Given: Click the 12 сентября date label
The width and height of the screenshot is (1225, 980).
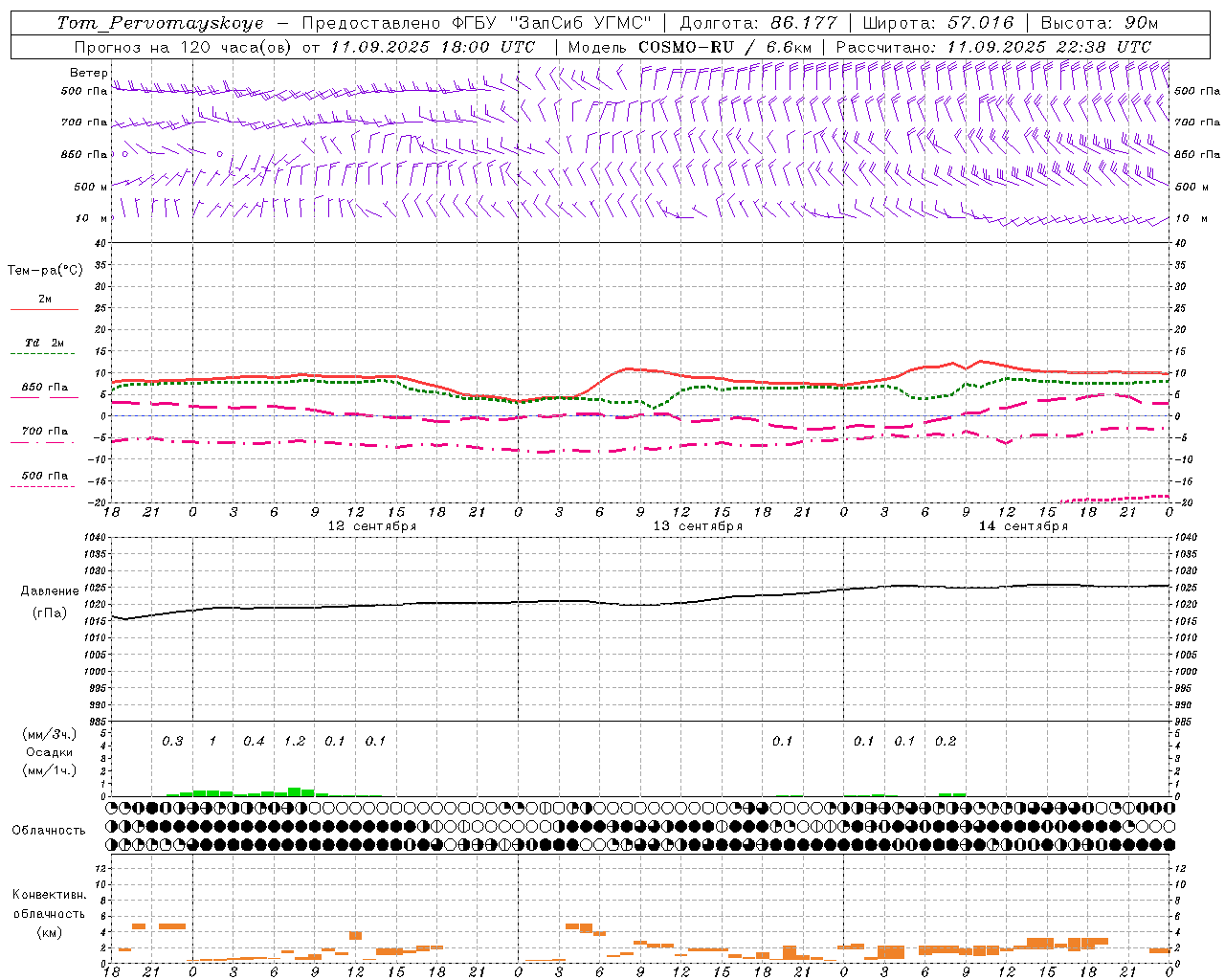Looking at the screenshot, I should (372, 526).
